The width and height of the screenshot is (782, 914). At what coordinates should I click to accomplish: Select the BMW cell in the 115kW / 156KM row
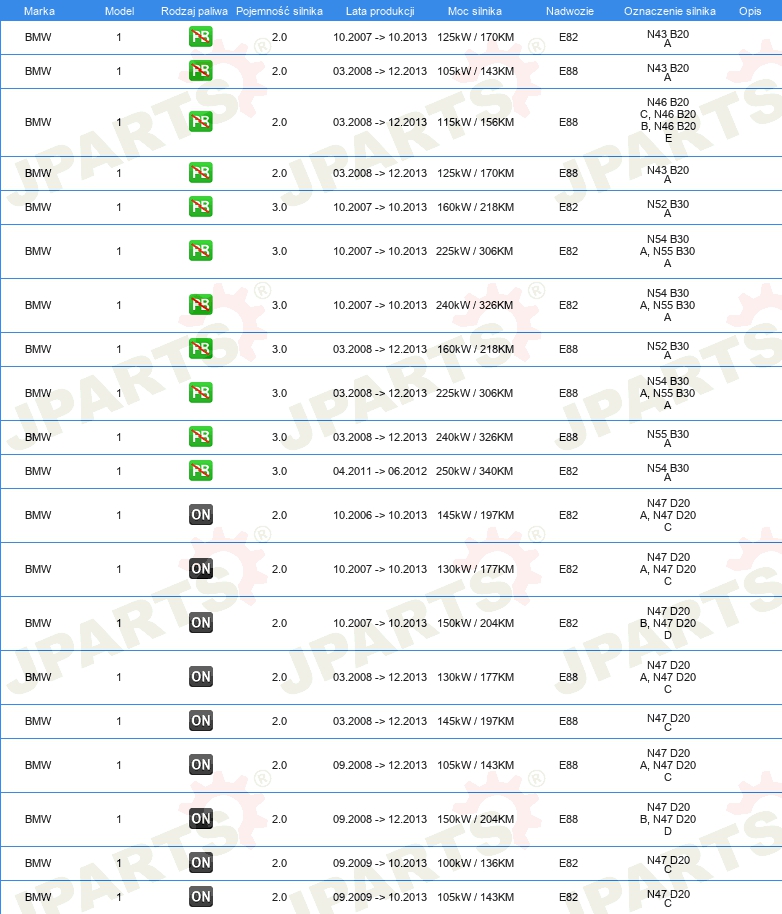(x=38, y=122)
